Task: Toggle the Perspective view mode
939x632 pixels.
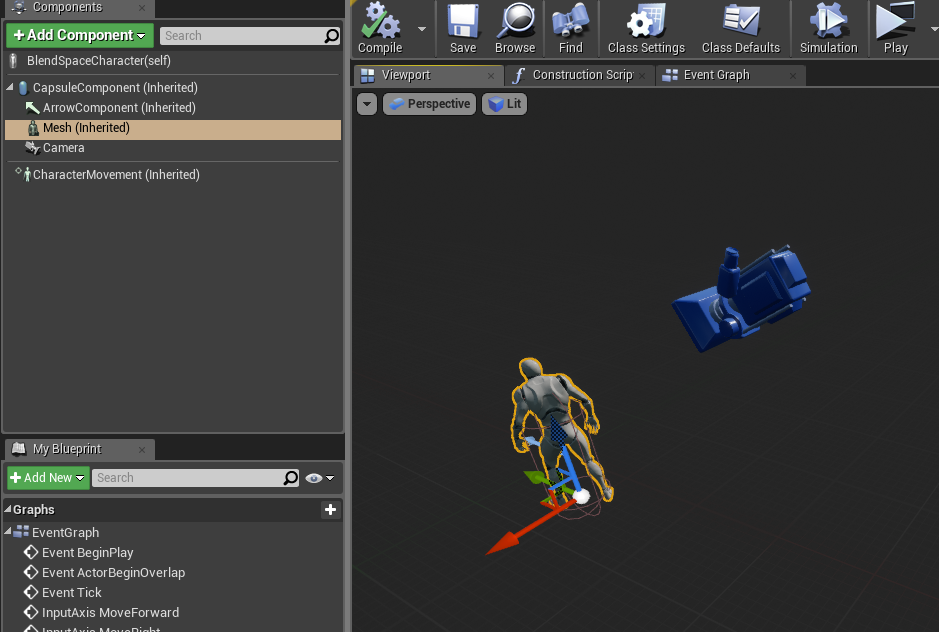Action: coord(429,103)
